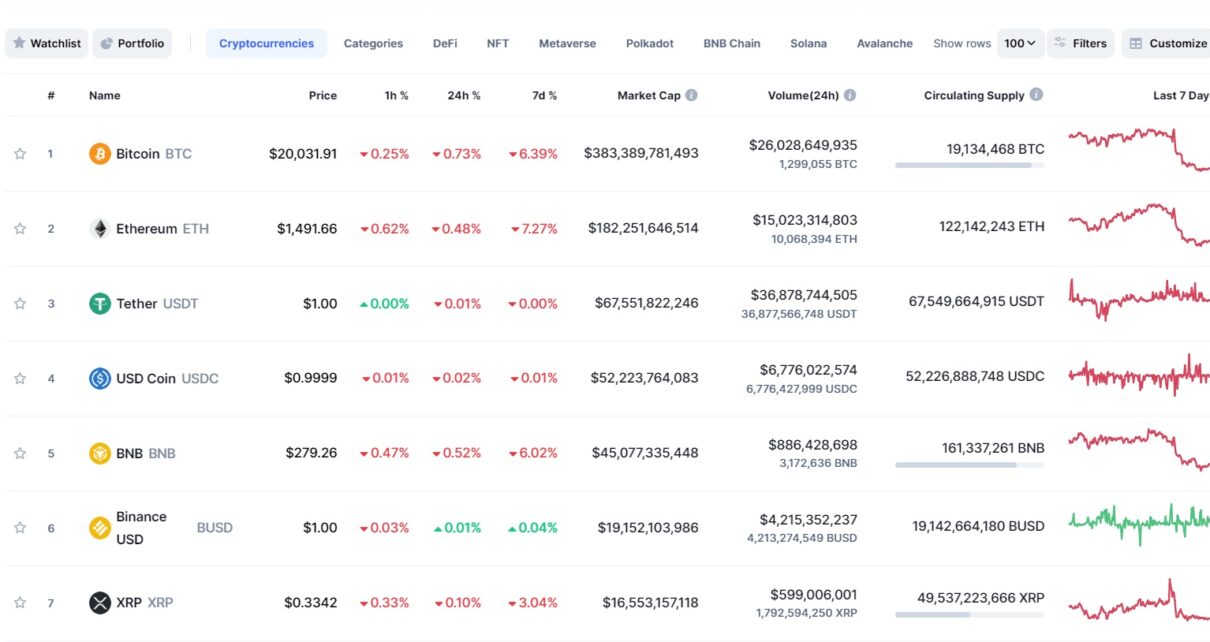Sort by the 7d % column header
Screen dimensions: 1210x642
pos(545,96)
